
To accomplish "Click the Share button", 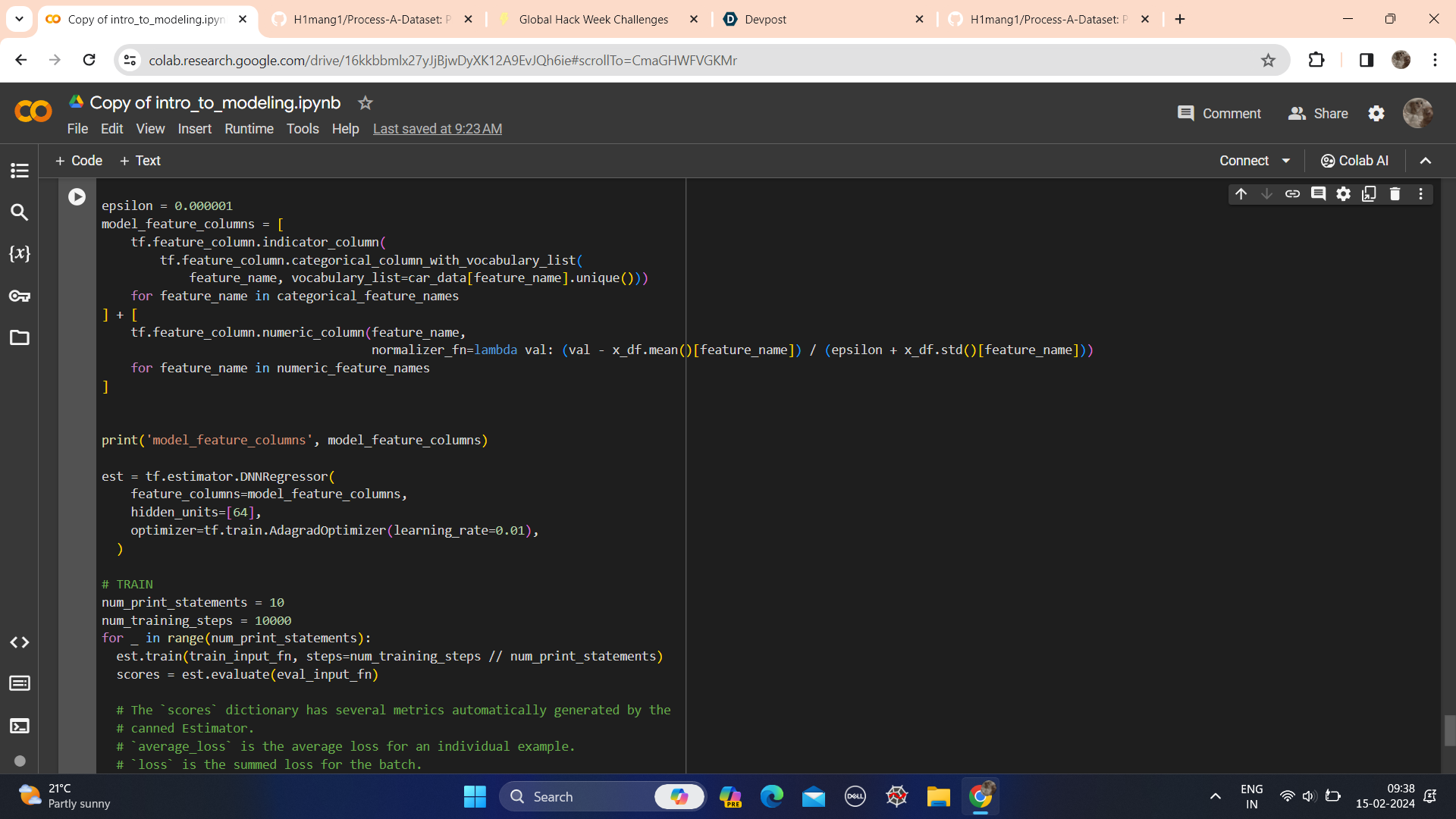I will pos(1318,114).
